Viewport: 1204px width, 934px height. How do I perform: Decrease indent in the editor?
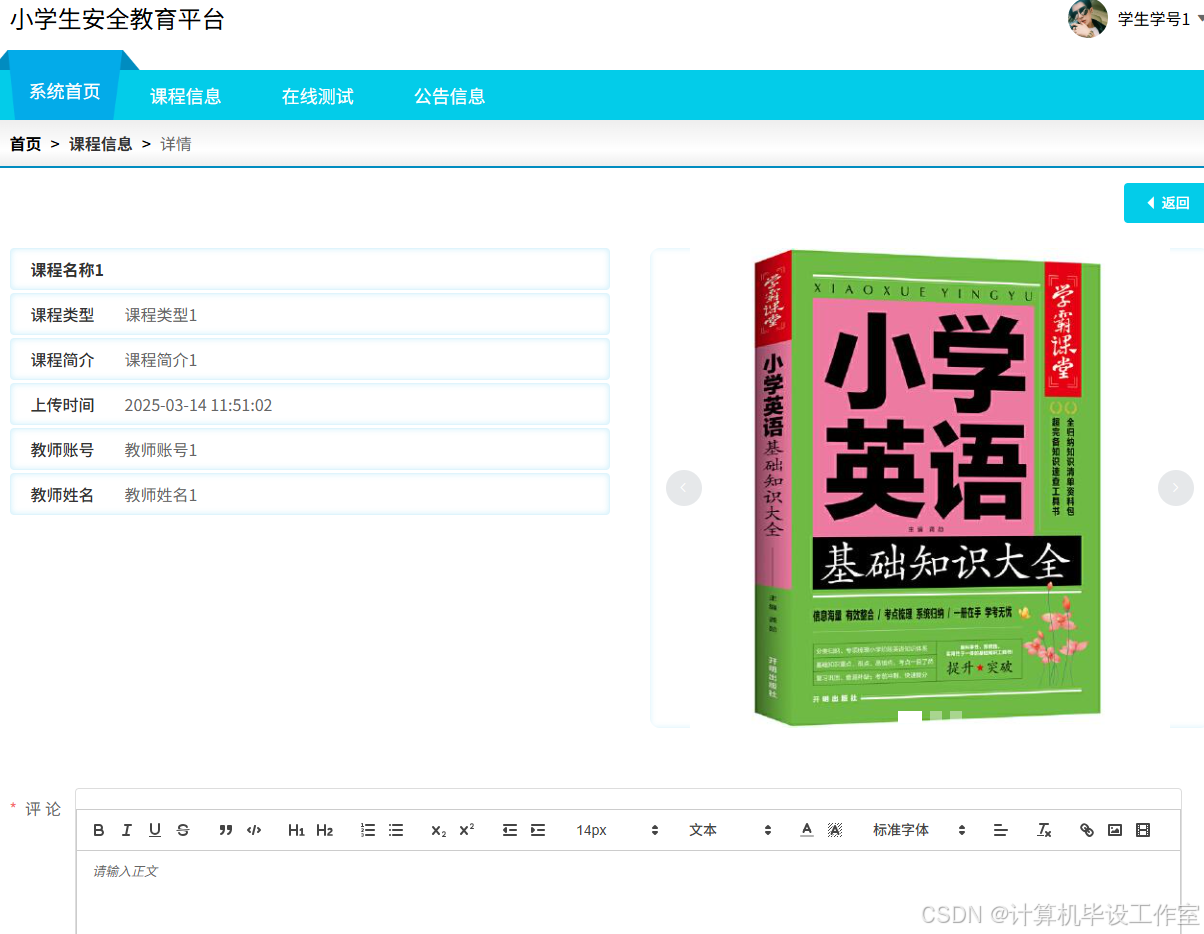pyautogui.click(x=510, y=830)
